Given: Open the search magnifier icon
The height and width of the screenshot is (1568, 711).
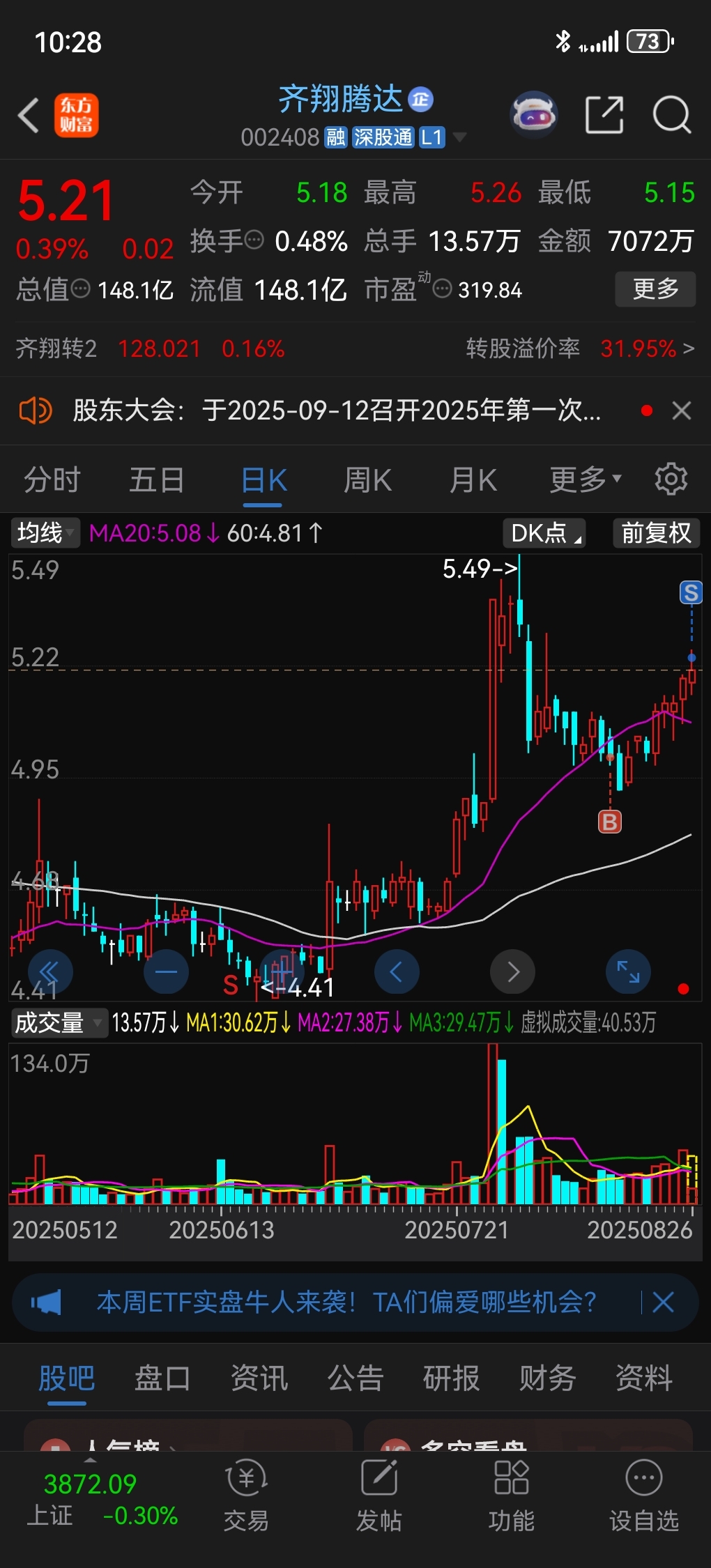Looking at the screenshot, I should (x=672, y=114).
